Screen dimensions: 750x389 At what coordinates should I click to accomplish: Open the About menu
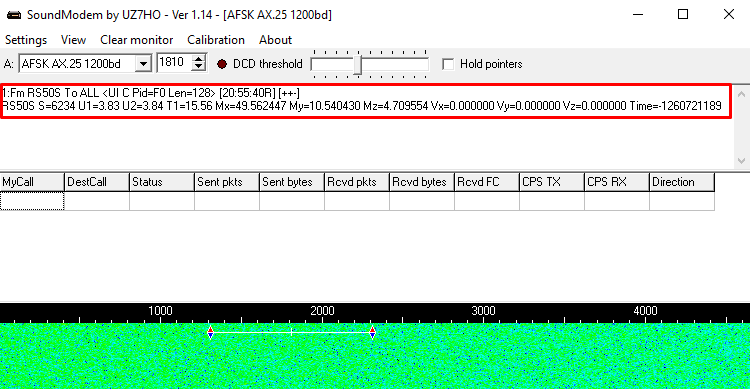pyautogui.click(x=275, y=40)
